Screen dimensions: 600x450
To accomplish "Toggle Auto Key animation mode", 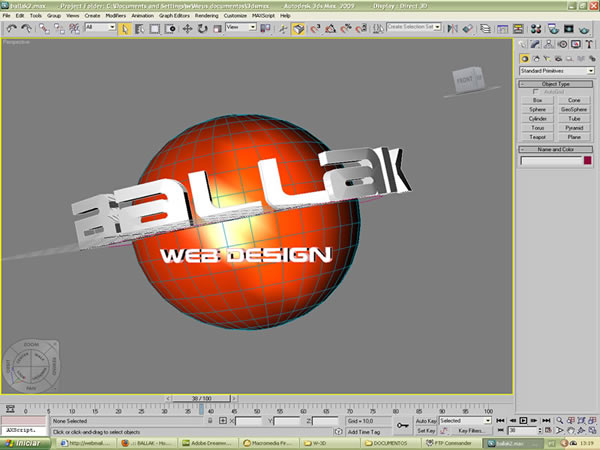I will pos(426,421).
